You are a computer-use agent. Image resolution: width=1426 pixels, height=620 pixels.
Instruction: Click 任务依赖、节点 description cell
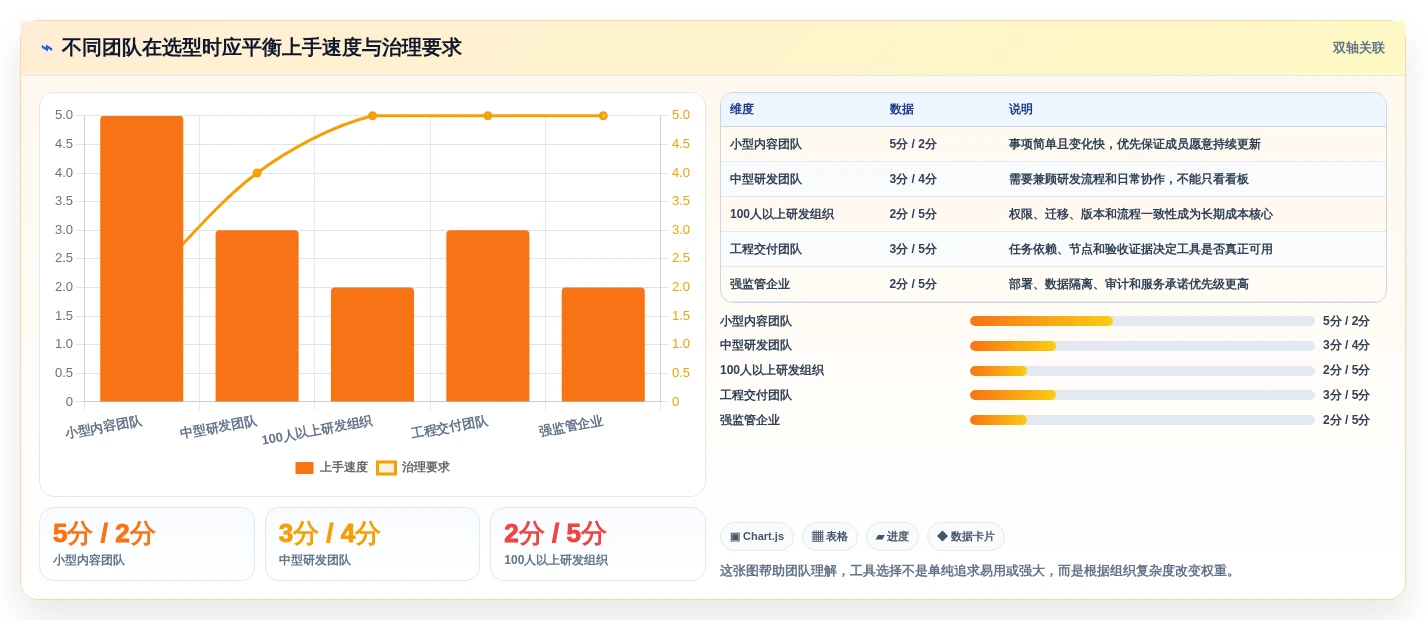(x=1141, y=249)
